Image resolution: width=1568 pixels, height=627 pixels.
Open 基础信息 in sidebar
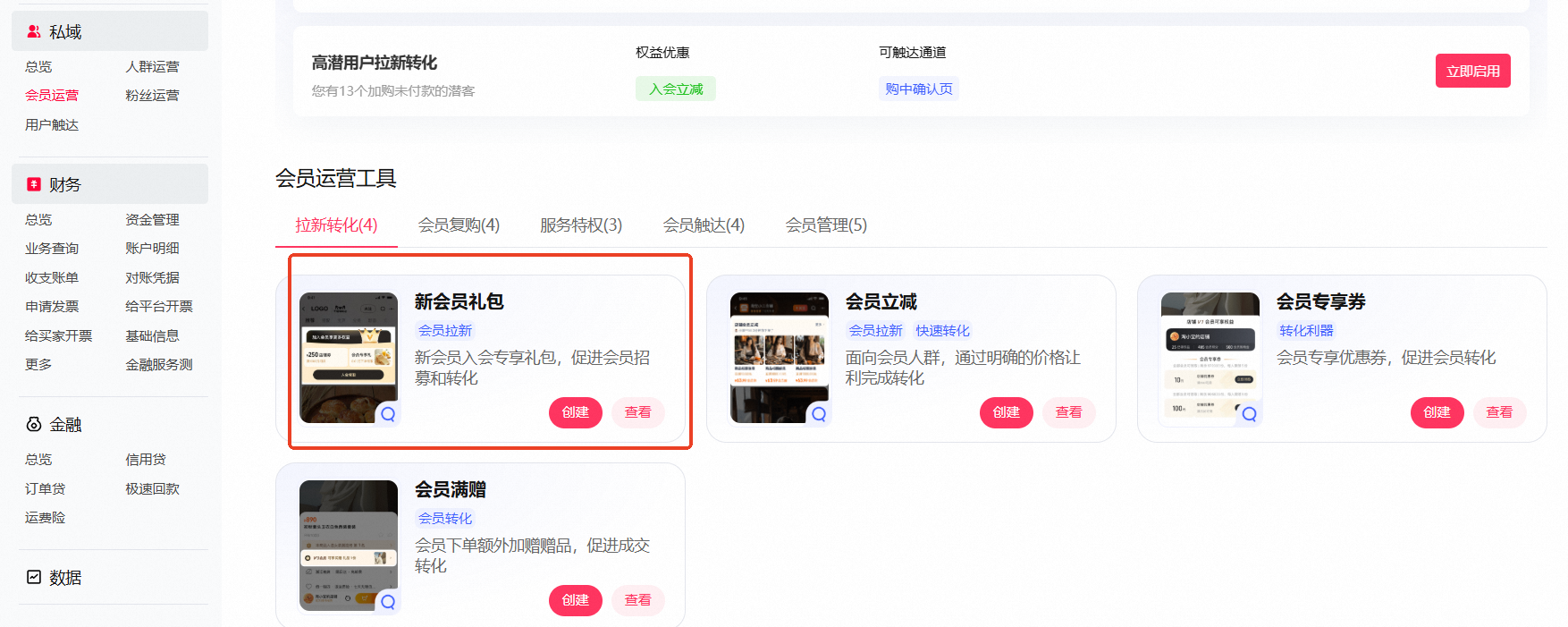[x=152, y=336]
